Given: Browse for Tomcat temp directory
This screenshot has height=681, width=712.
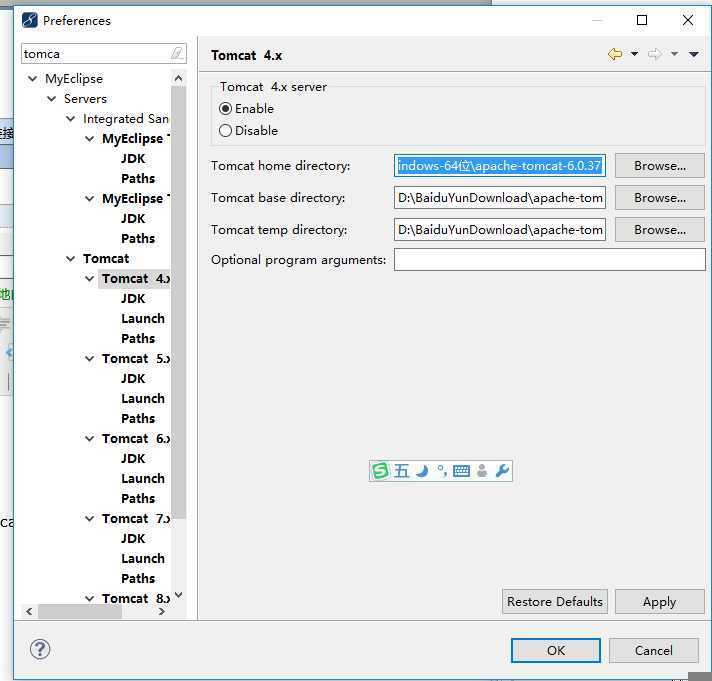Looking at the screenshot, I should pyautogui.click(x=659, y=230).
